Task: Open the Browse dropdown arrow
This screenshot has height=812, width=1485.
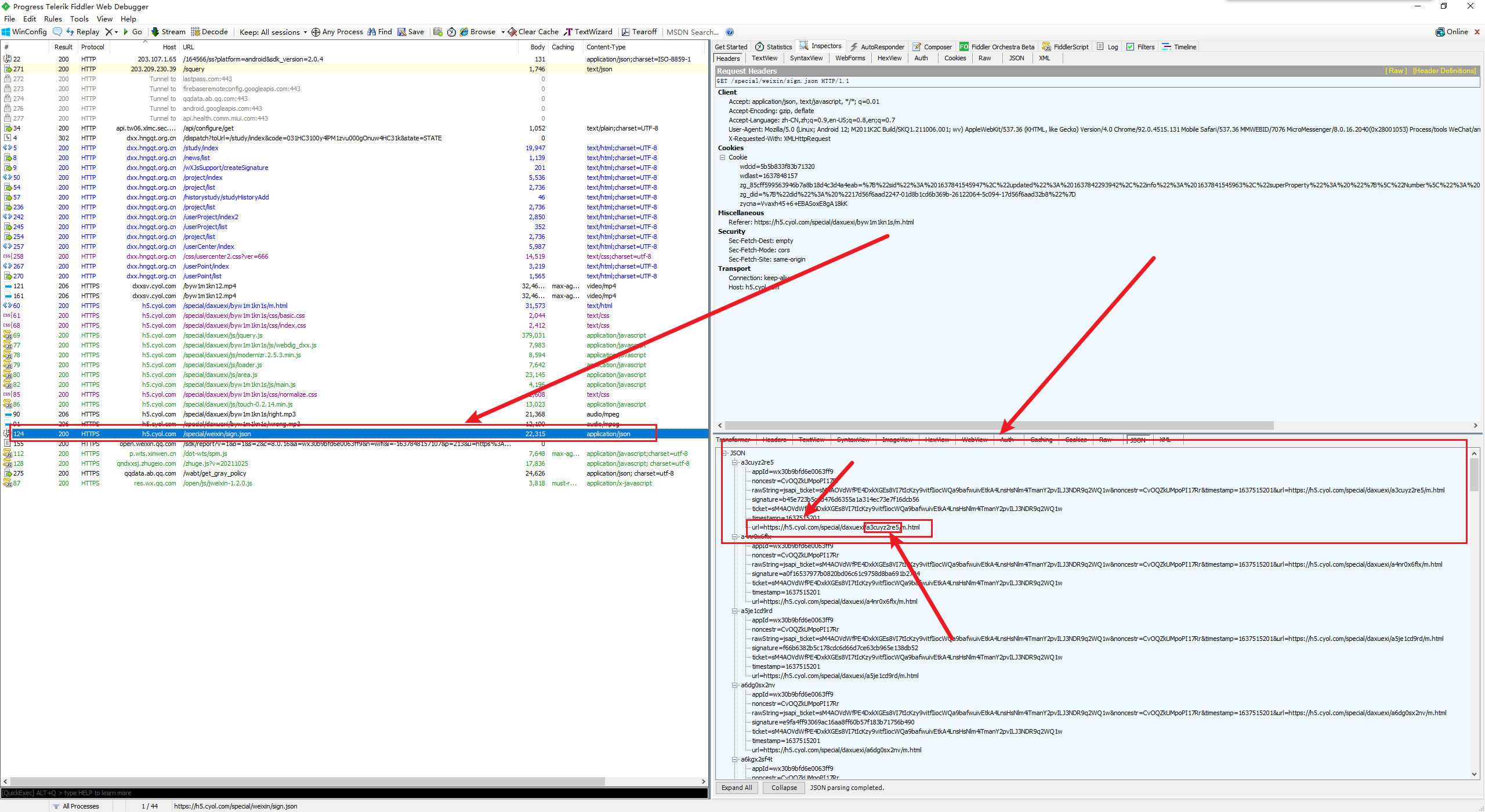Action: tap(503, 32)
